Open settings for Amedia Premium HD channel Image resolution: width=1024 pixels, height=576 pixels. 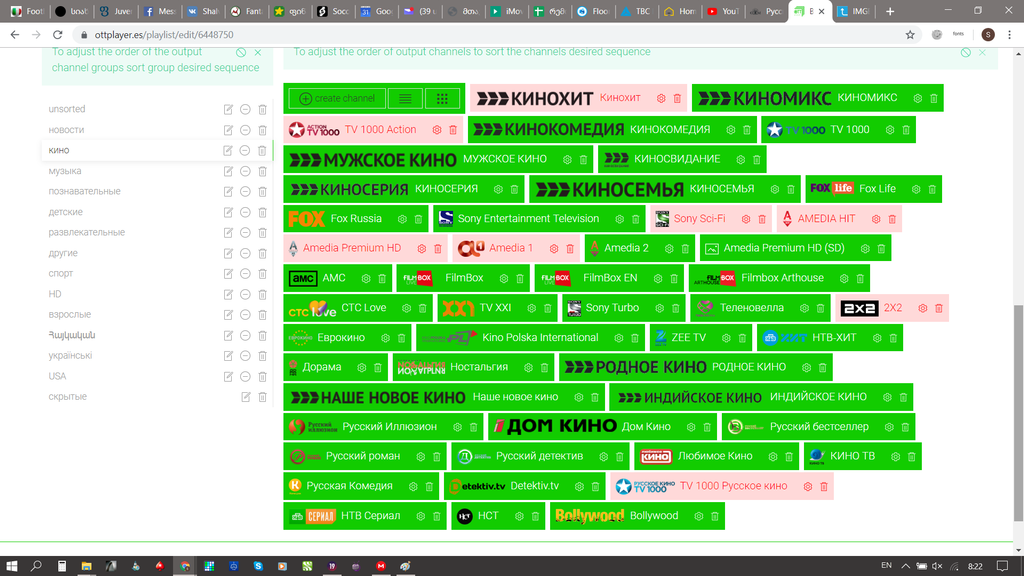[422, 249]
